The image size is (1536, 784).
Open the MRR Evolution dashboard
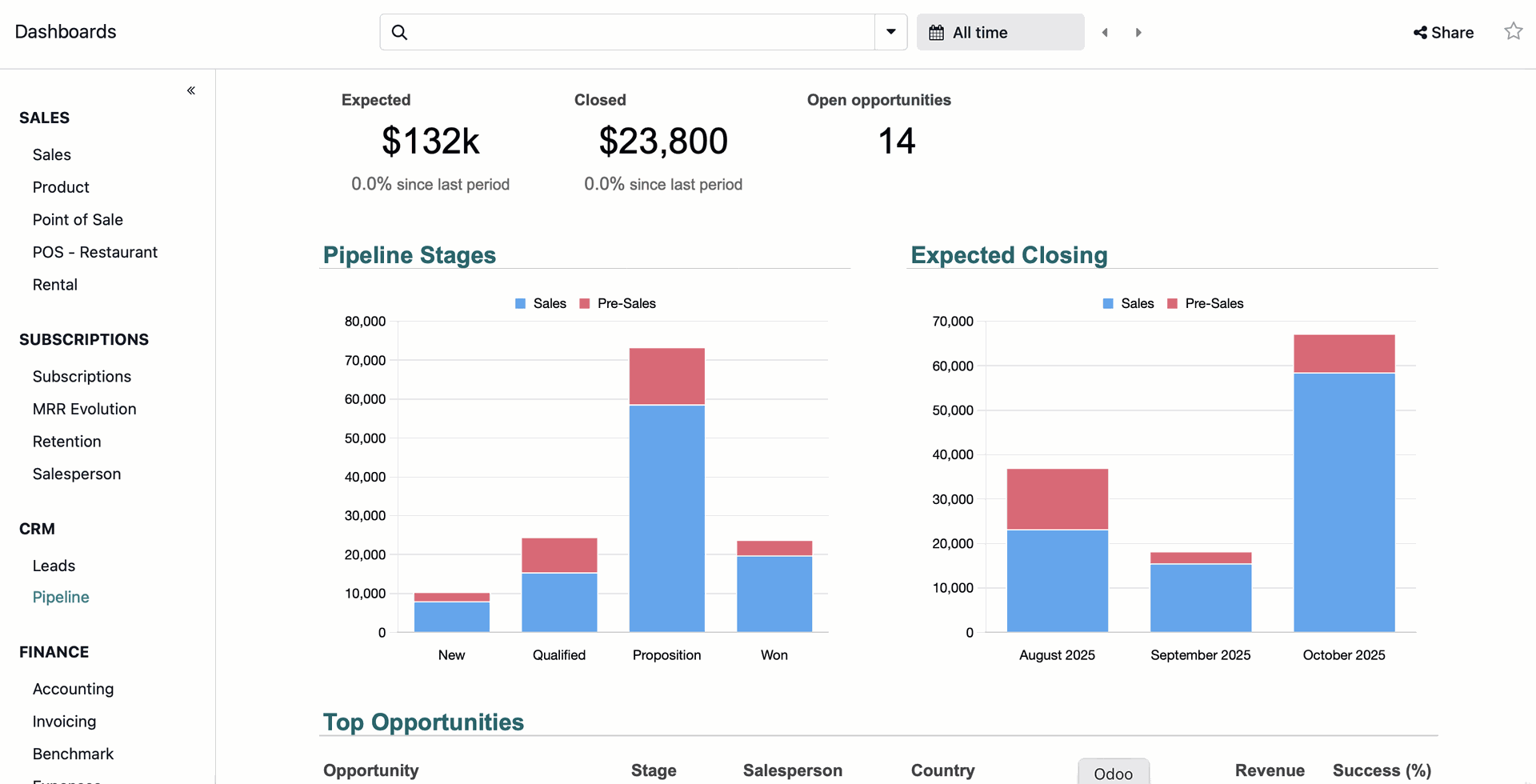(84, 409)
